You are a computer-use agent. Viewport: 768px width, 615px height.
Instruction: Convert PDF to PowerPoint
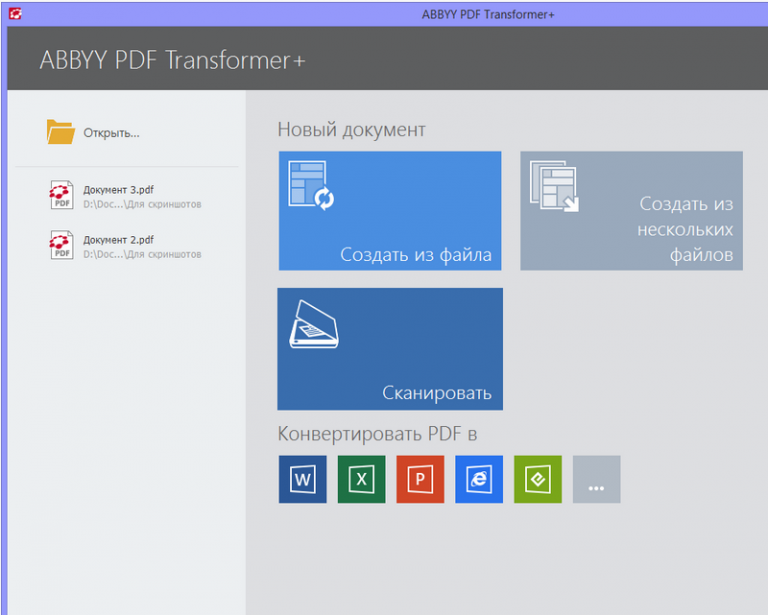tap(420, 479)
